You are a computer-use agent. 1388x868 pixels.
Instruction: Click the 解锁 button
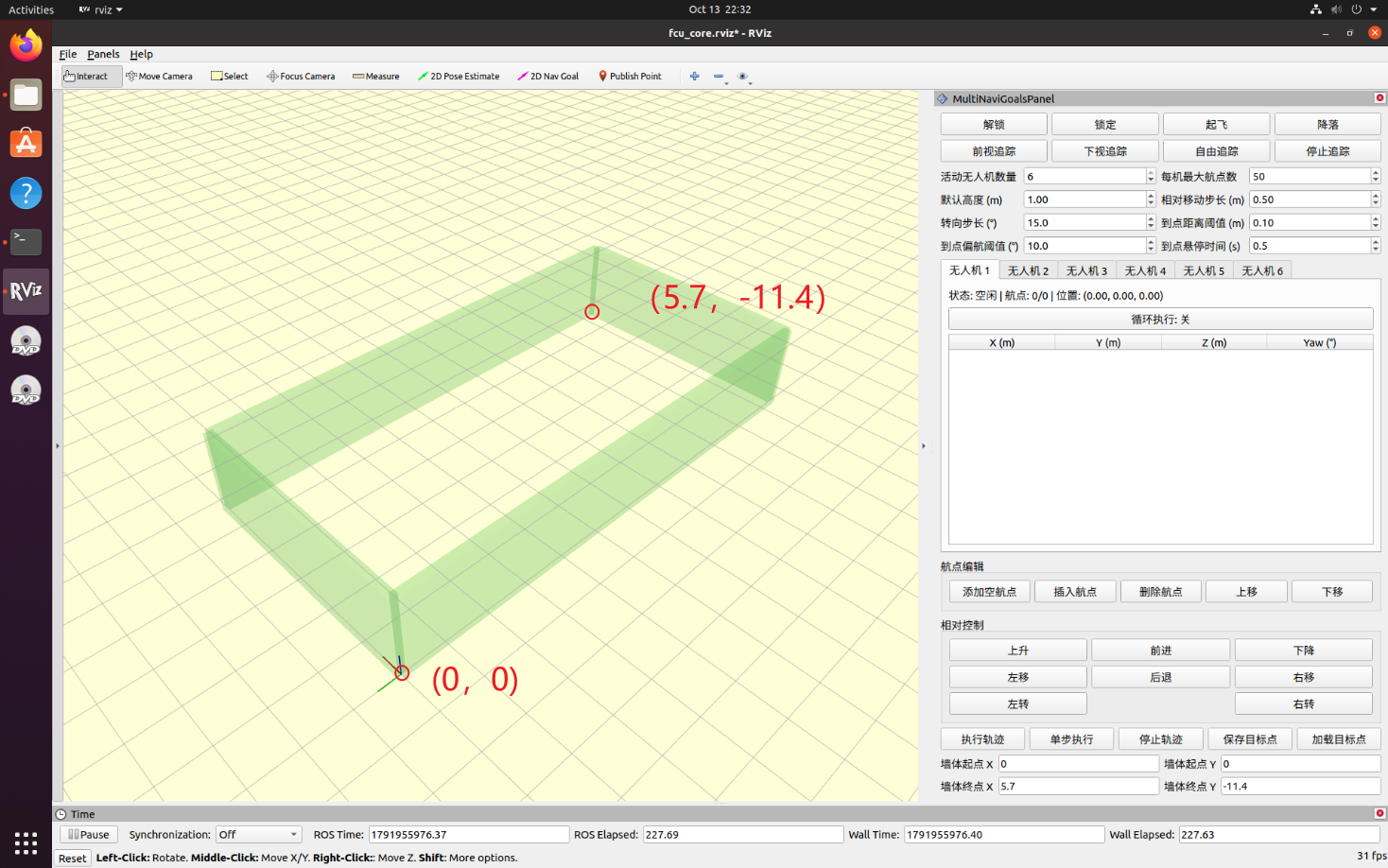click(994, 125)
